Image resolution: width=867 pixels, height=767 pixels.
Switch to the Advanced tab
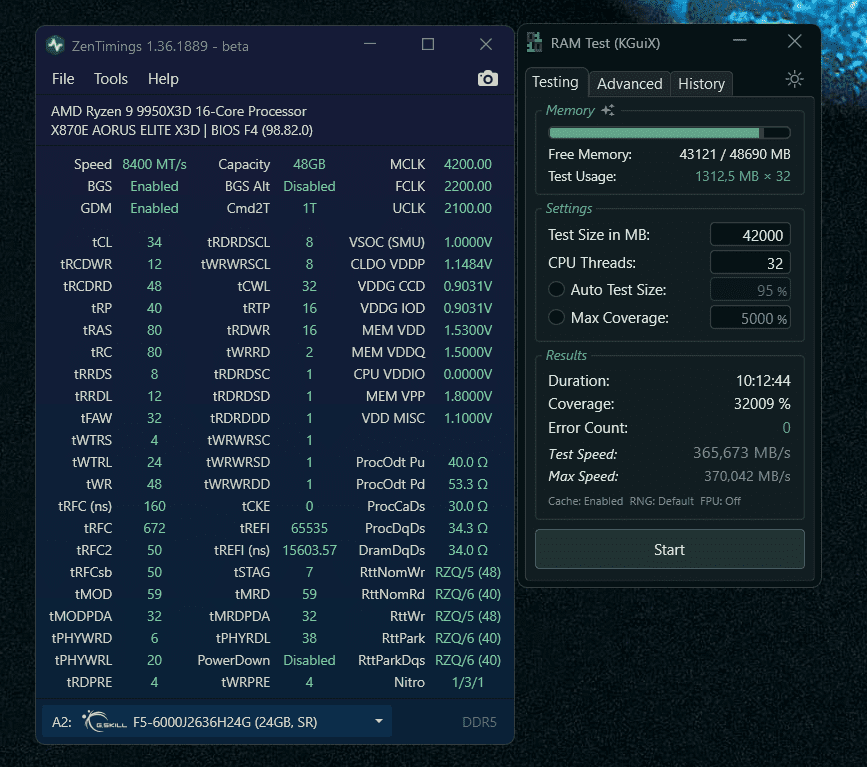(x=629, y=84)
